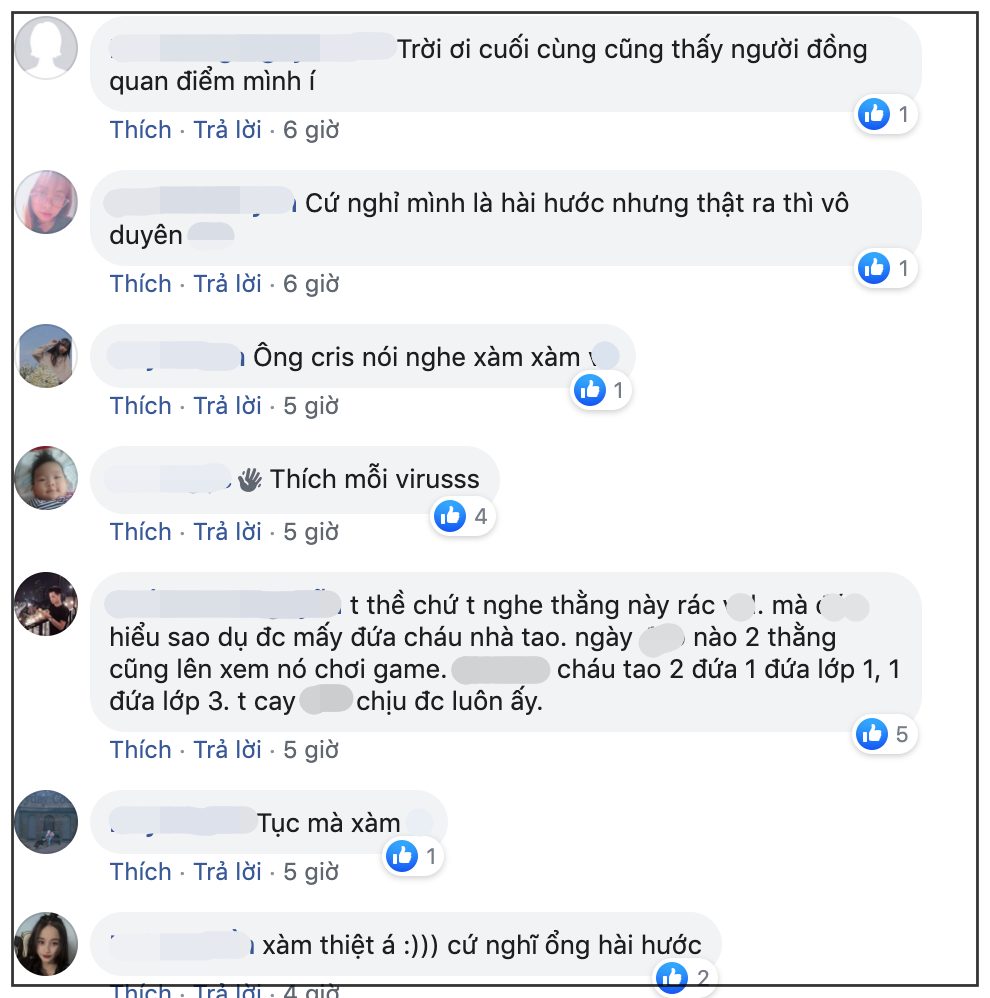Viewport: 990px width, 998px height.
Task: Open the baby photo avatar profile
Action: click(x=46, y=478)
